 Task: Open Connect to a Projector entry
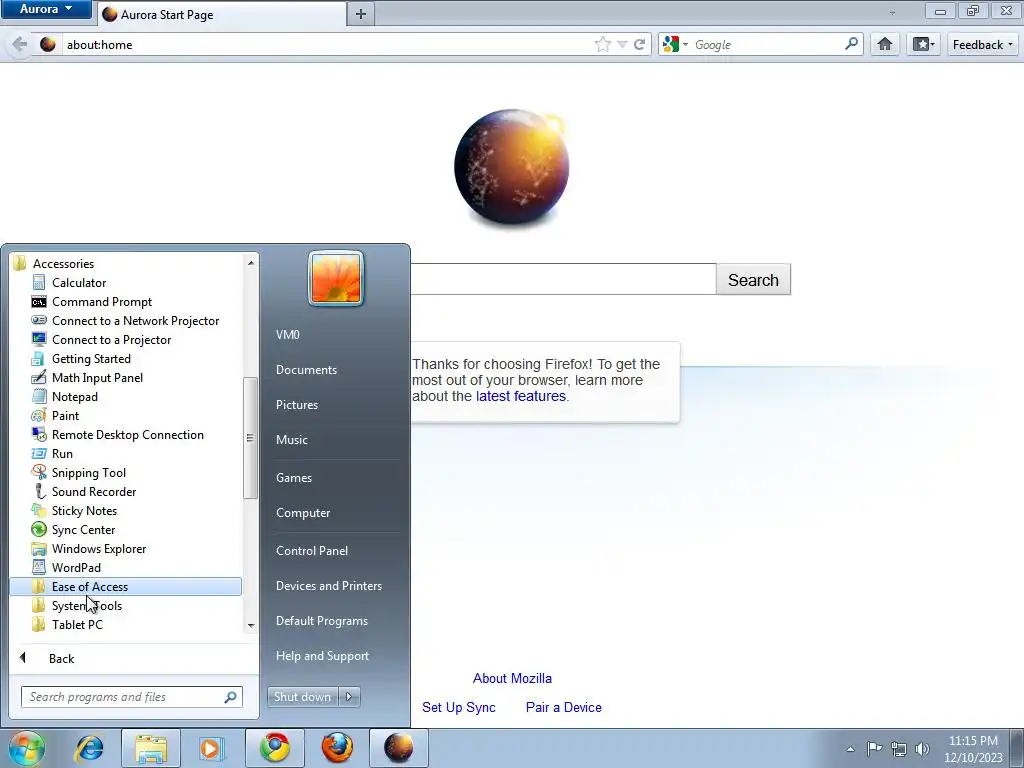pos(111,340)
